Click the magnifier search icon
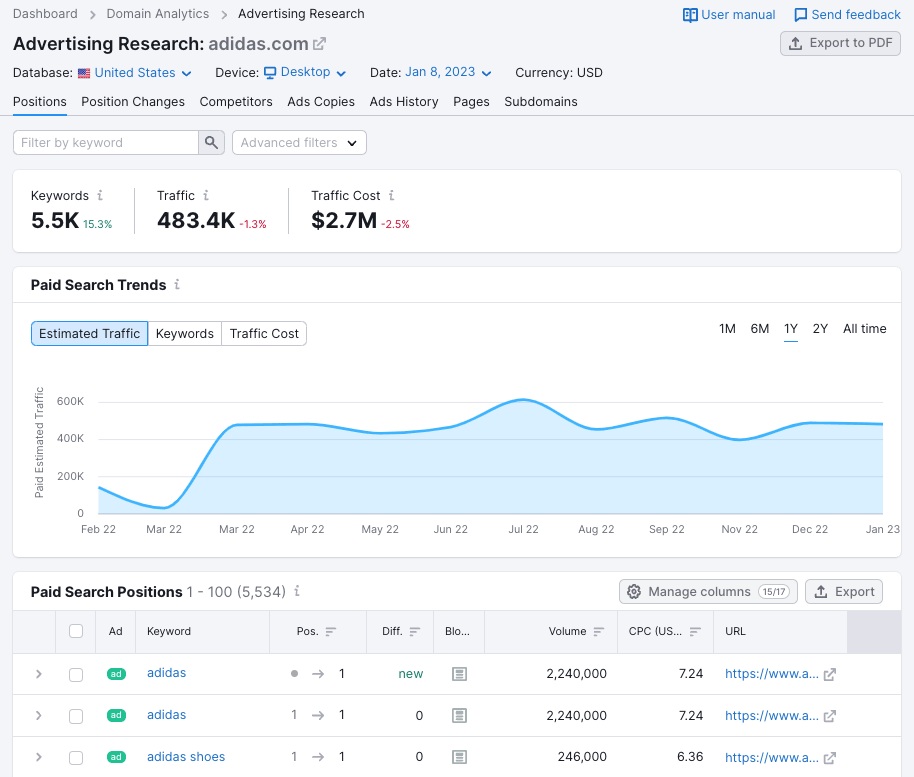Viewport: 914px width, 777px height. click(212, 142)
